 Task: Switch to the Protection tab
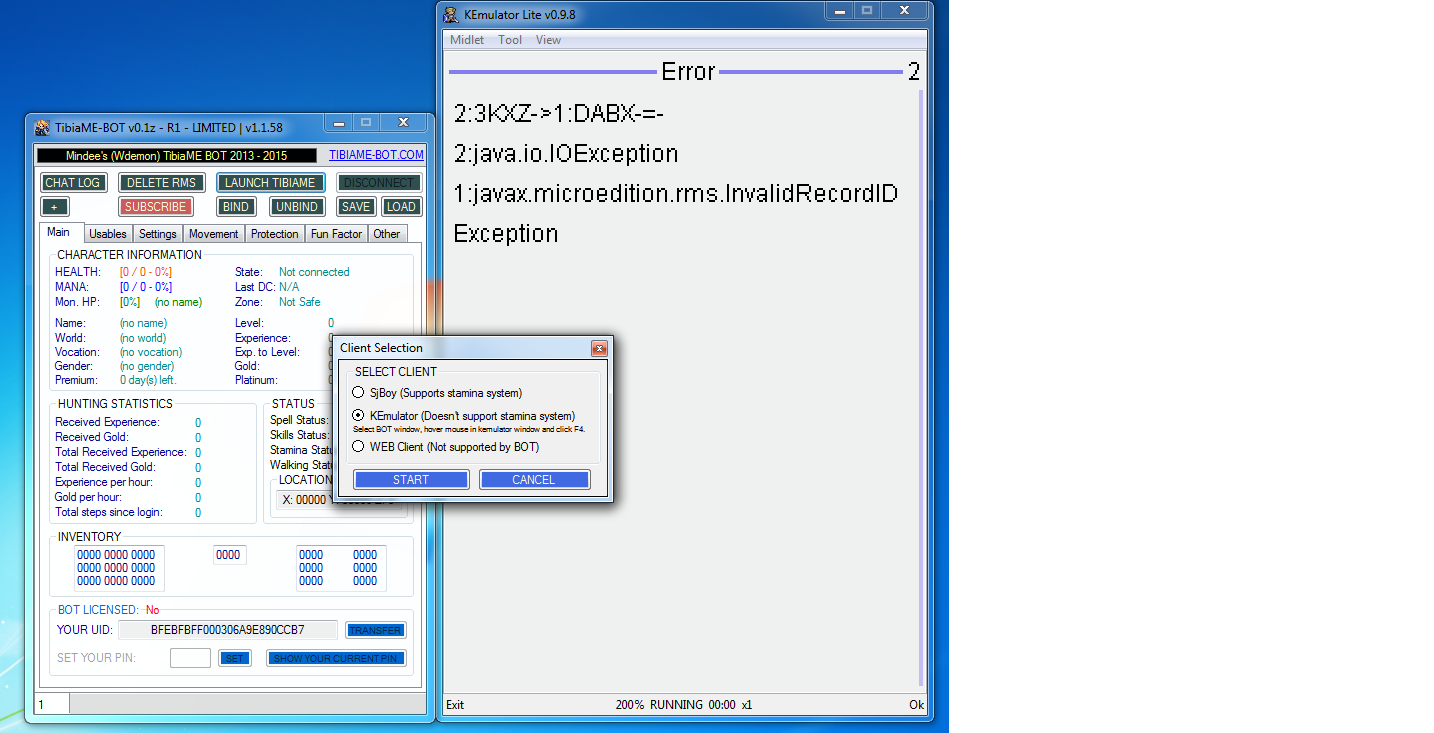[x=274, y=234]
